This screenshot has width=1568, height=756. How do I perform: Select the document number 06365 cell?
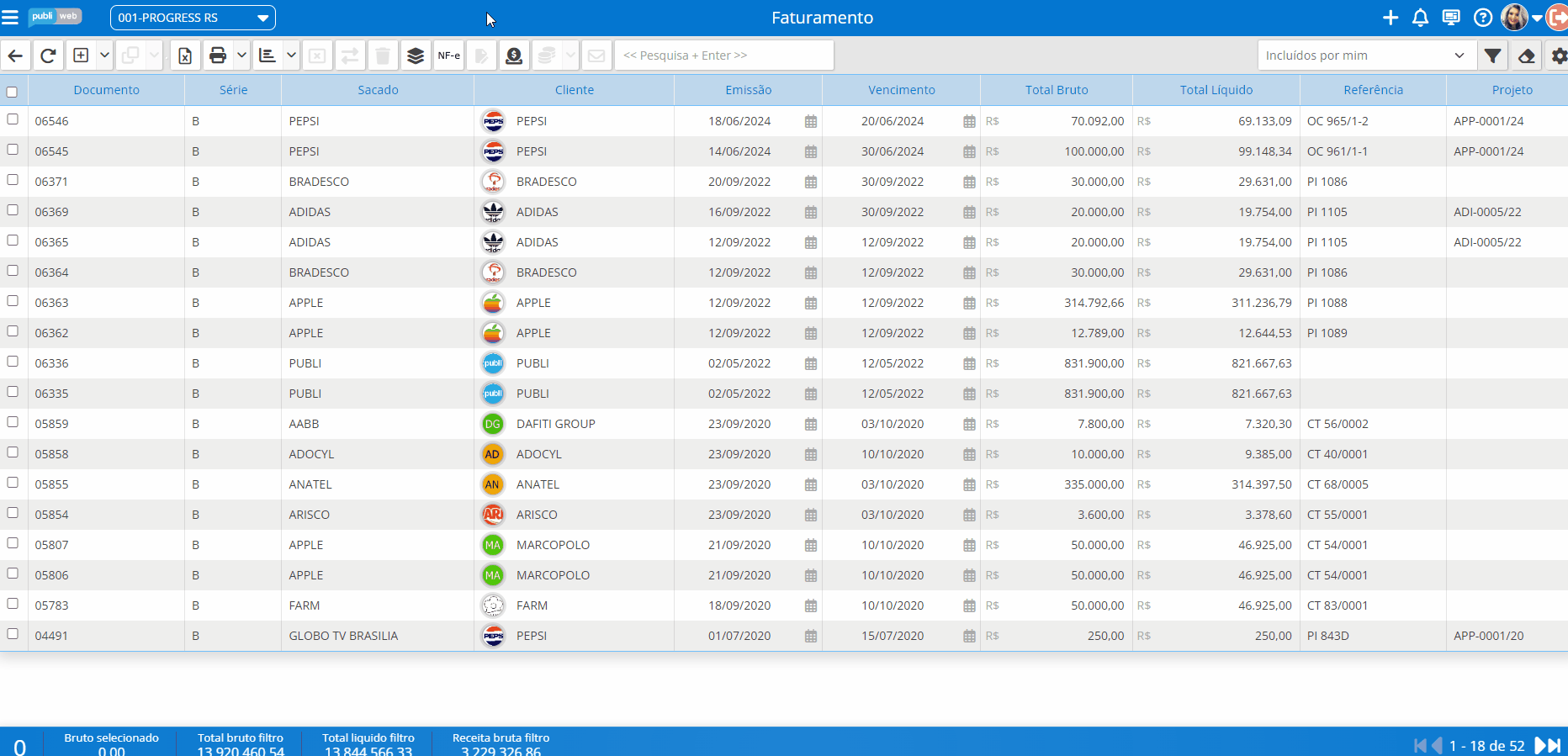pyautogui.click(x=107, y=242)
